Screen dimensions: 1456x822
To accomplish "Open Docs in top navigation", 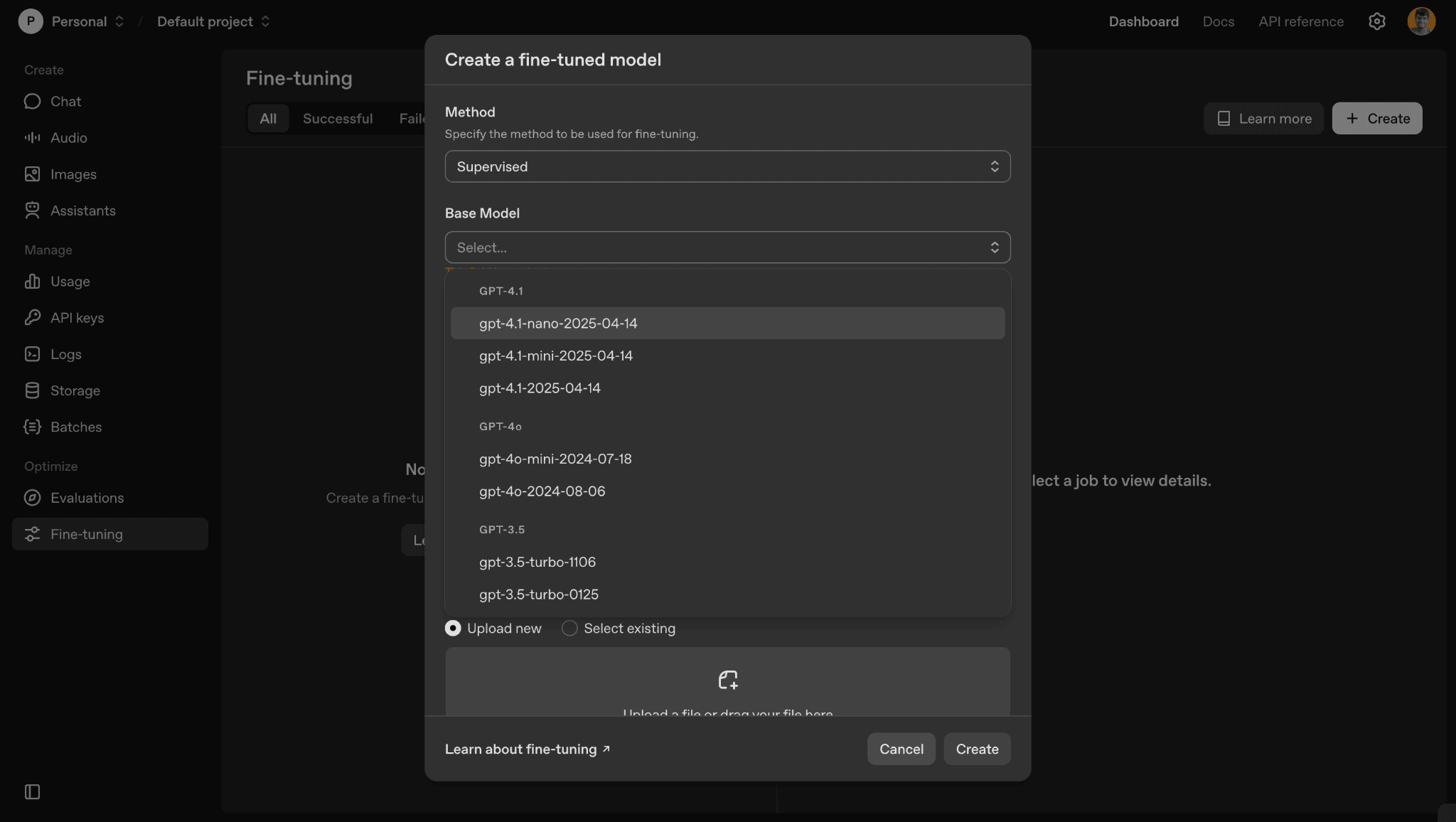I will (1218, 21).
